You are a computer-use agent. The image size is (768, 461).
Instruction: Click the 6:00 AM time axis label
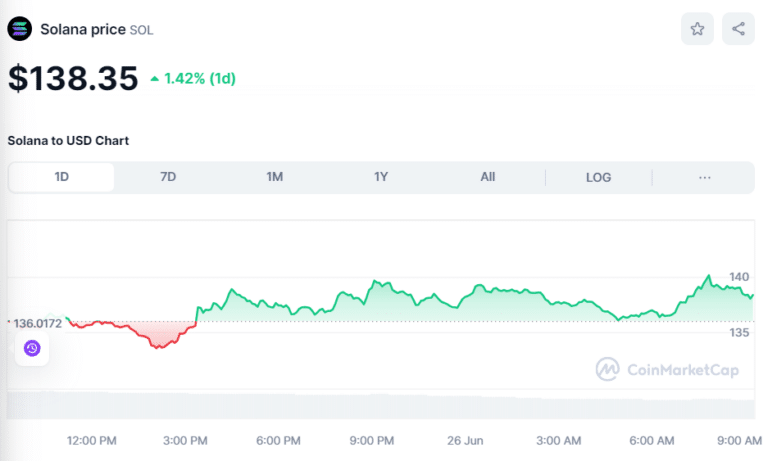point(651,441)
